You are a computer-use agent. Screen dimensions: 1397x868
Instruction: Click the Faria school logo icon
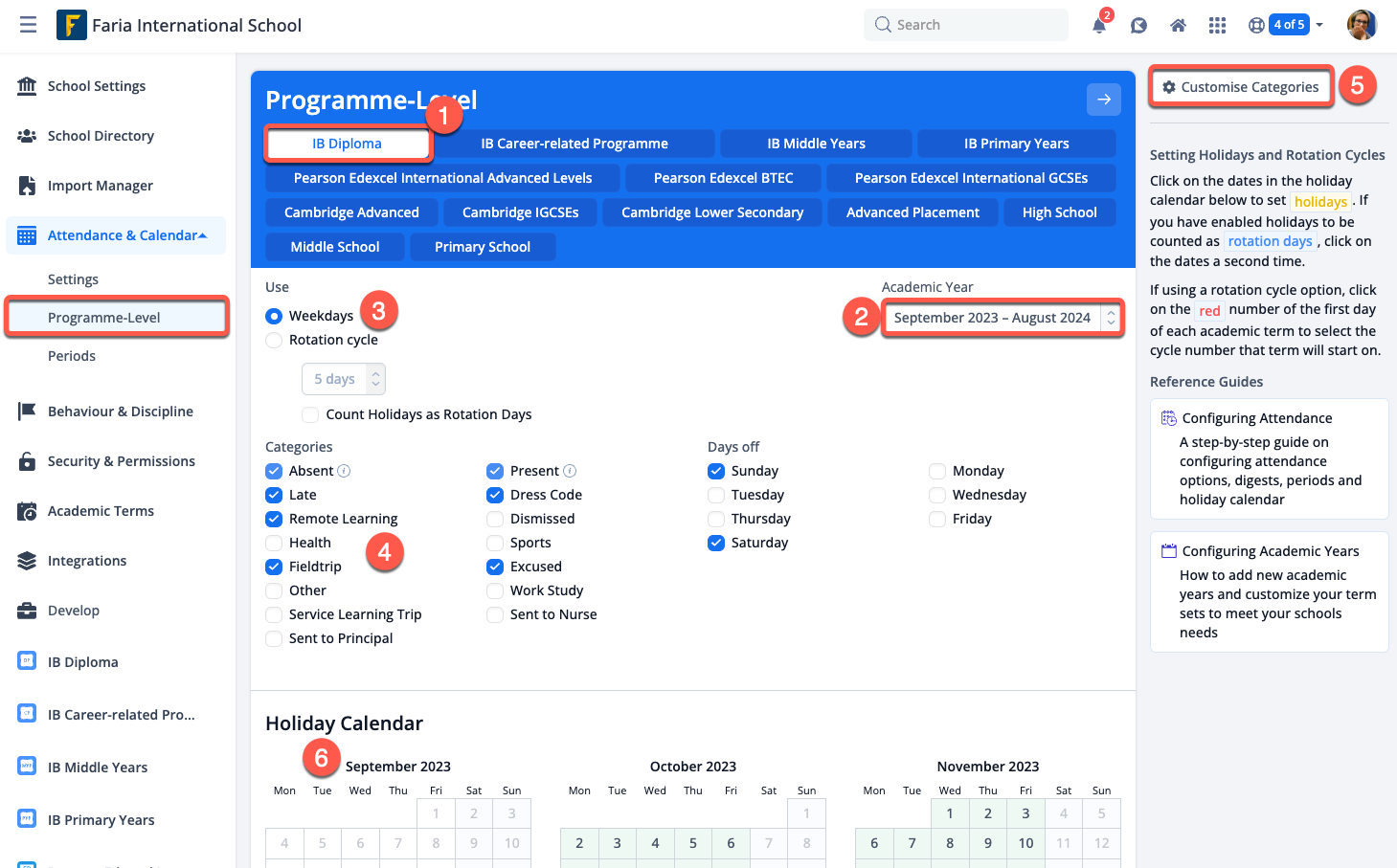[x=72, y=25]
